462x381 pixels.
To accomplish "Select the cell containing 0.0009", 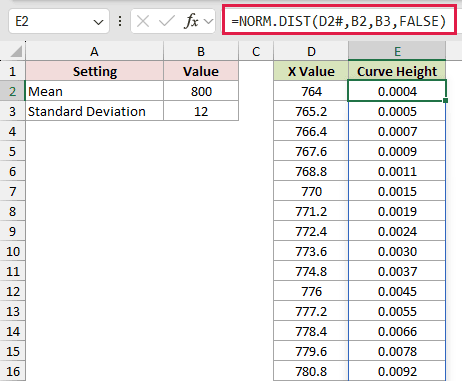I will (397, 151).
